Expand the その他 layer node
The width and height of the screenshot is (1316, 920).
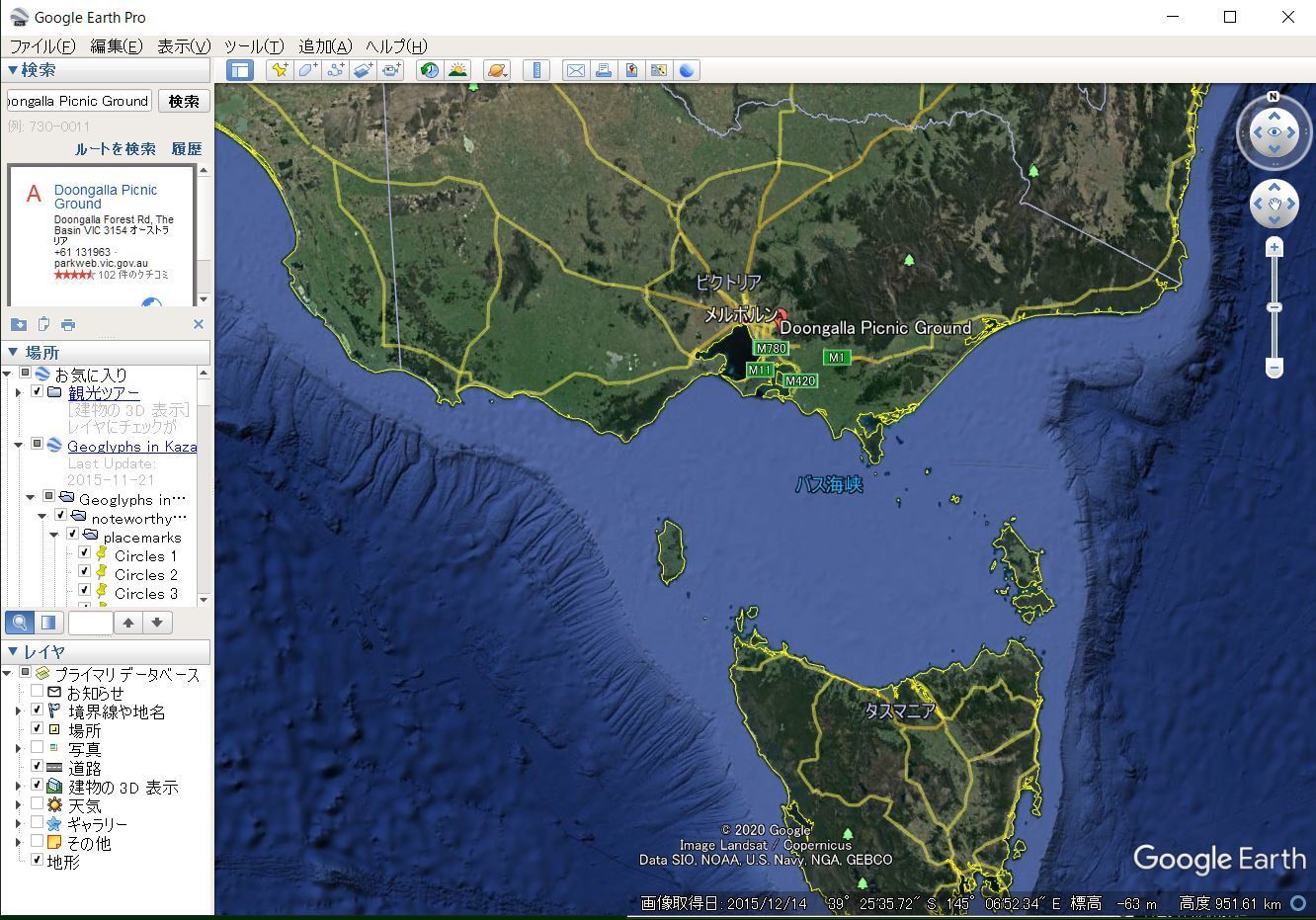click(x=19, y=843)
